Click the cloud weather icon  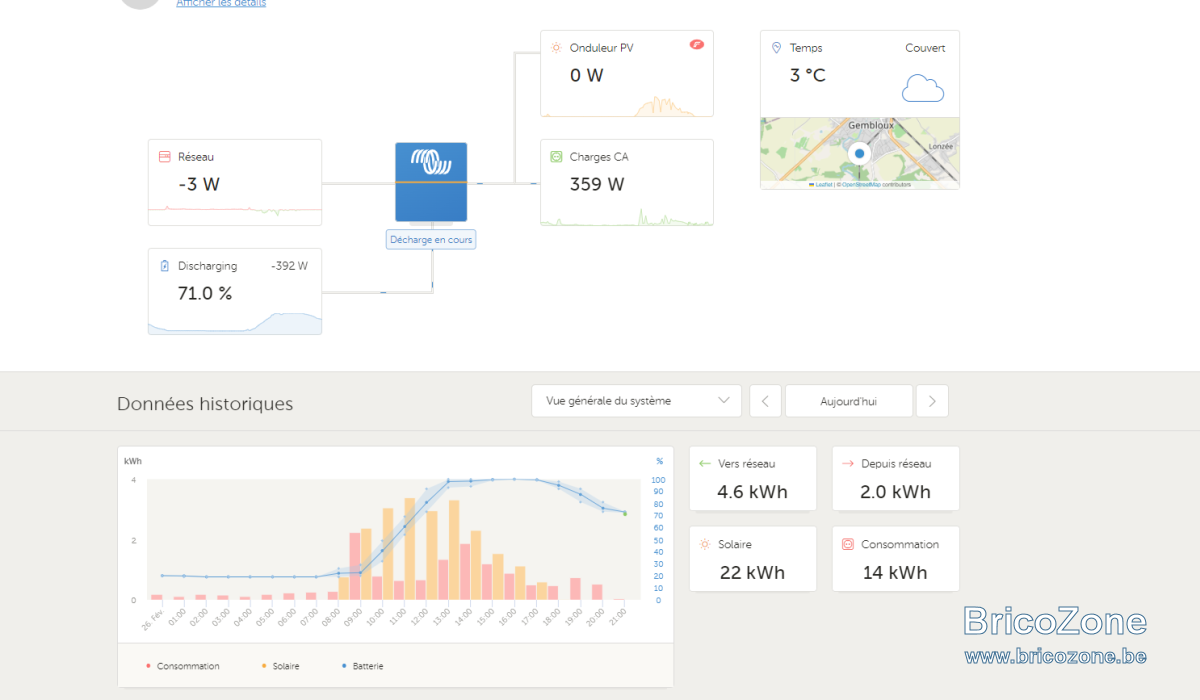point(923,88)
